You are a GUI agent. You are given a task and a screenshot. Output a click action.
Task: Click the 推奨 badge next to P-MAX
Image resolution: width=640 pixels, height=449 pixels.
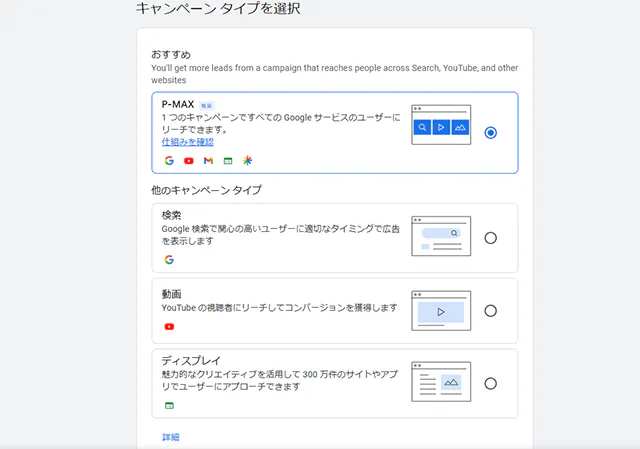tap(207, 106)
